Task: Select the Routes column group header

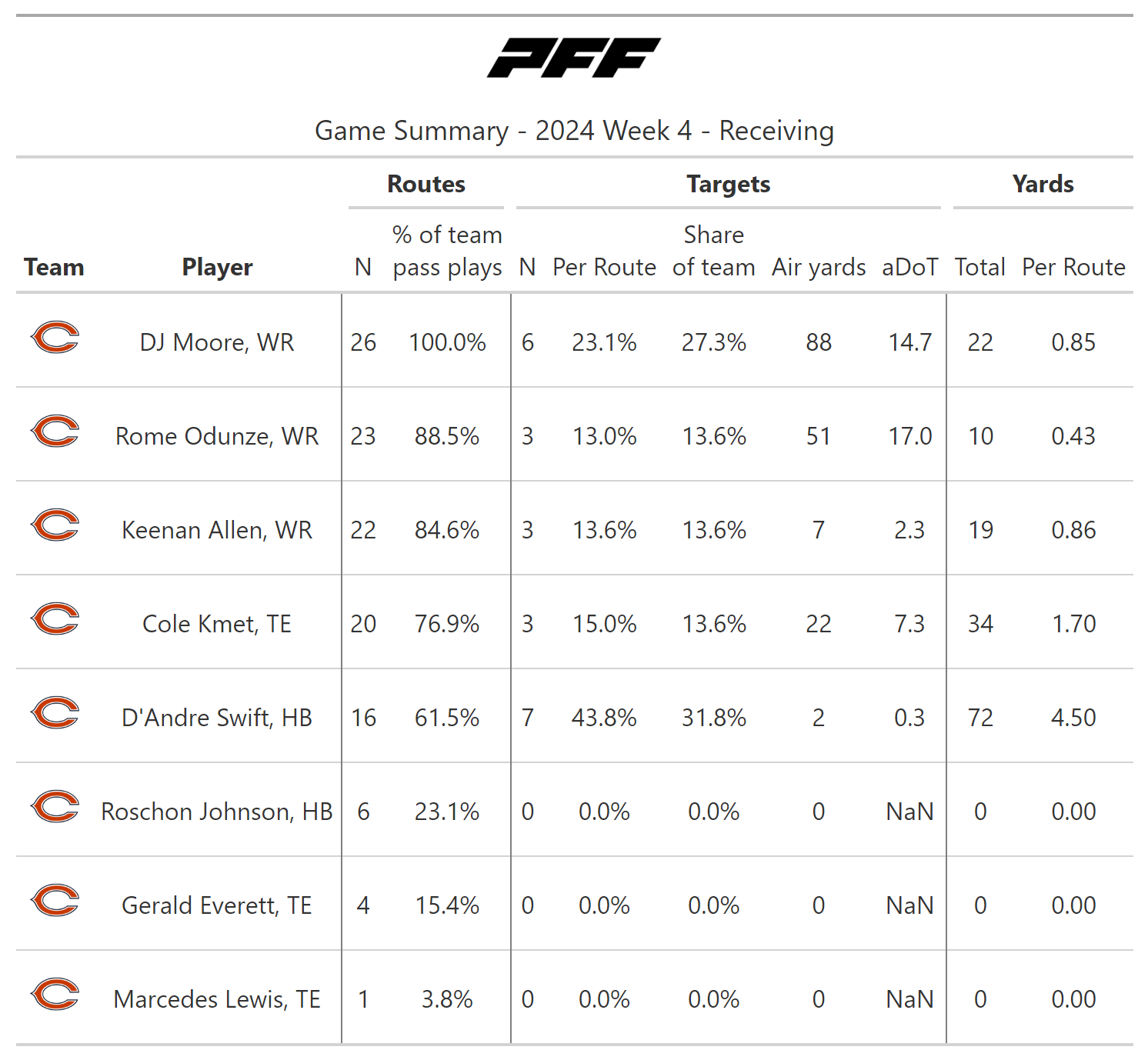Action: (x=426, y=185)
